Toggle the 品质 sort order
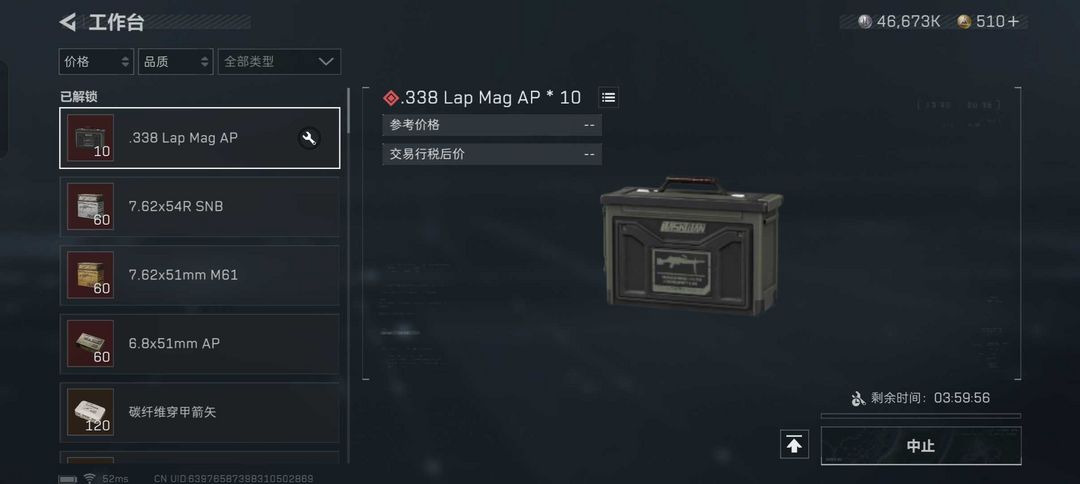Screen dimensions: 1080x484 pyautogui.click(x=175, y=62)
